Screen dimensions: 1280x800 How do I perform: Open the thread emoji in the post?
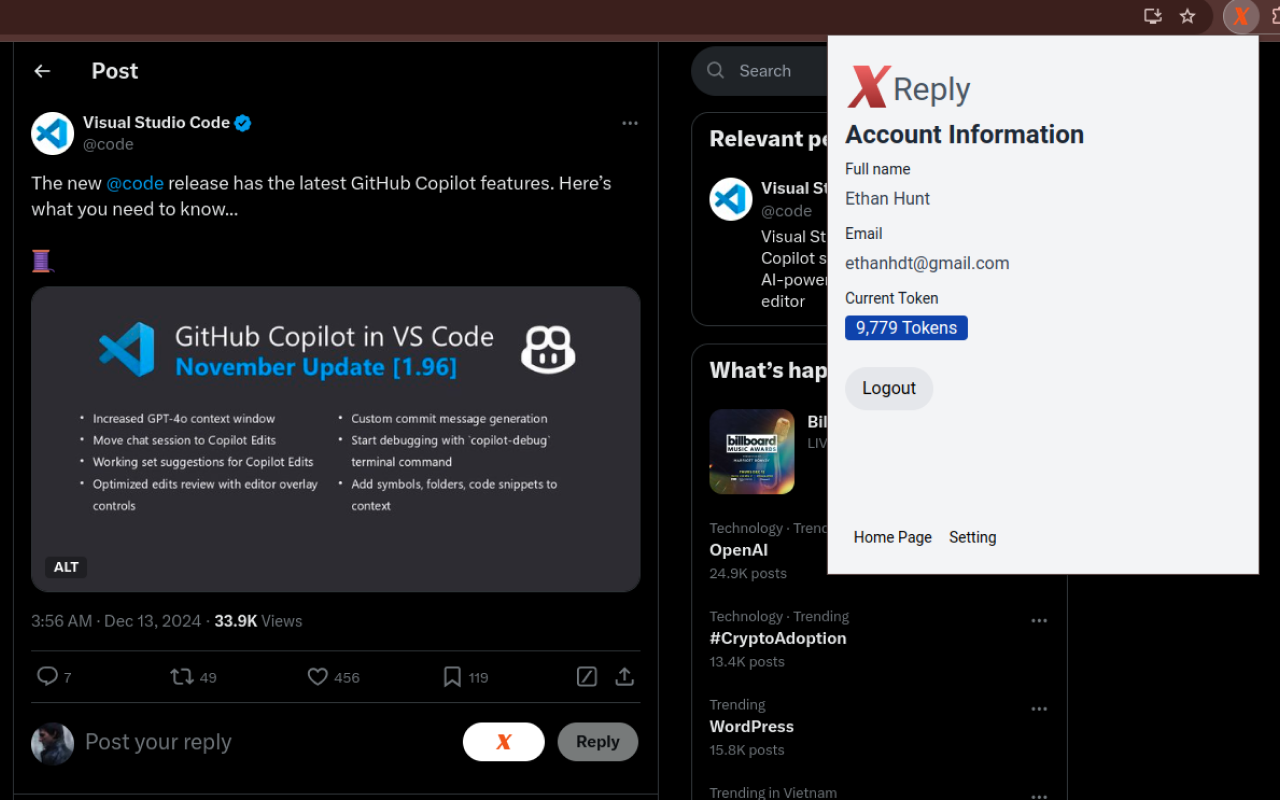pos(42,261)
